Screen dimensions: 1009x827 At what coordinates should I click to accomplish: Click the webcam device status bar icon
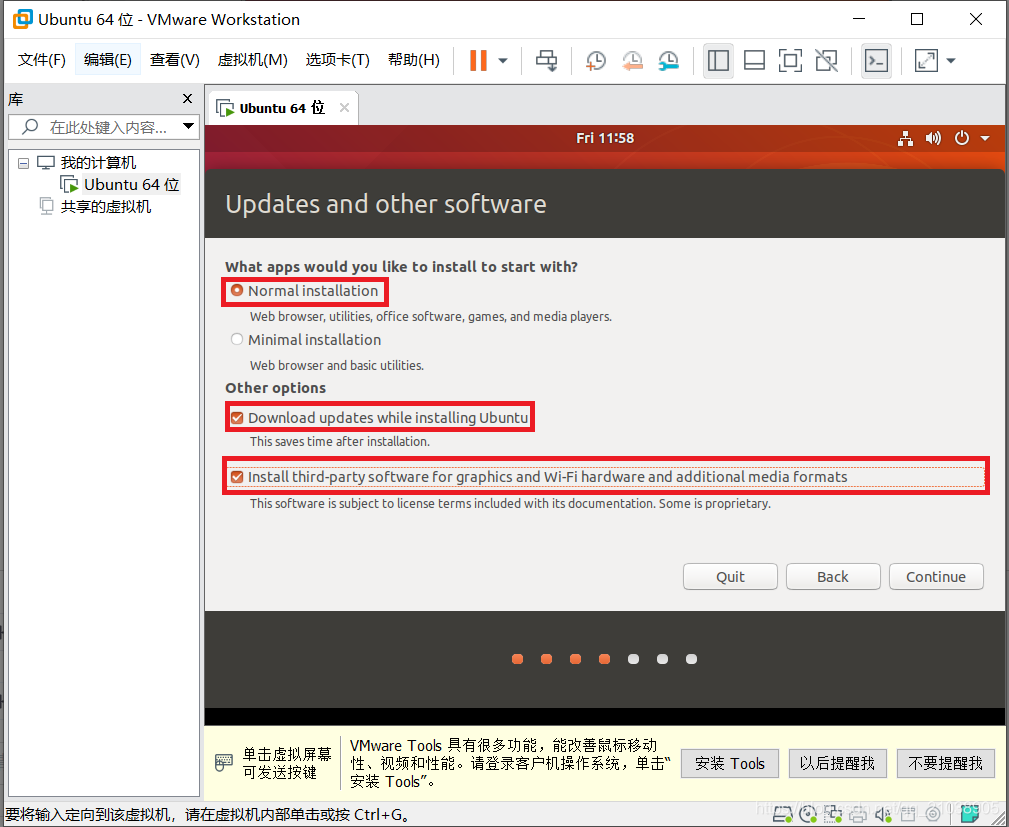[x=932, y=815]
